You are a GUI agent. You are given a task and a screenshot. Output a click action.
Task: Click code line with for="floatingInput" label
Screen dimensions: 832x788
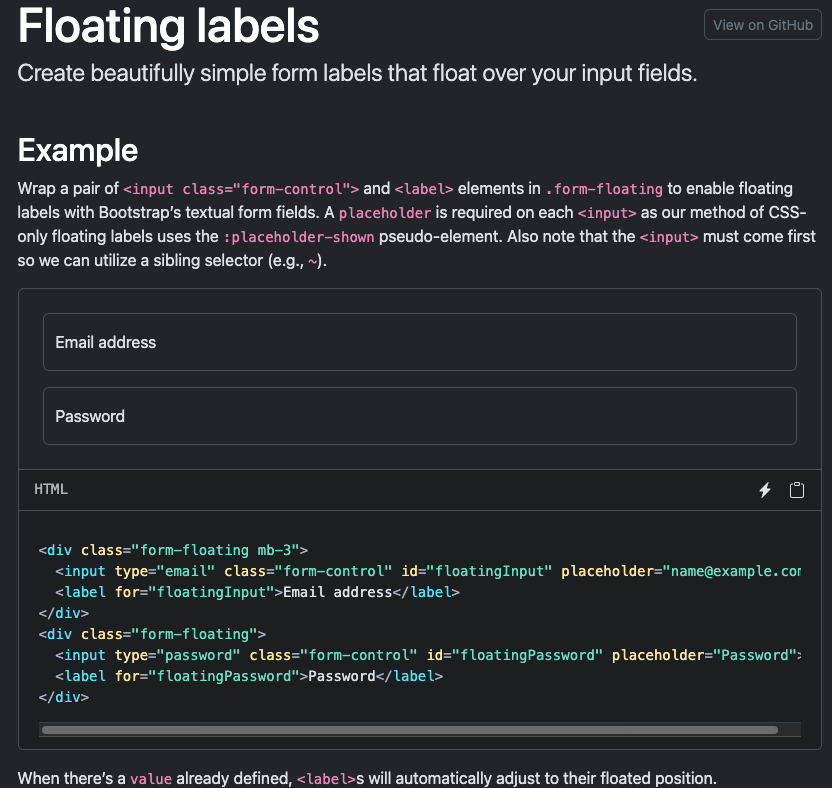pyautogui.click(x=257, y=592)
